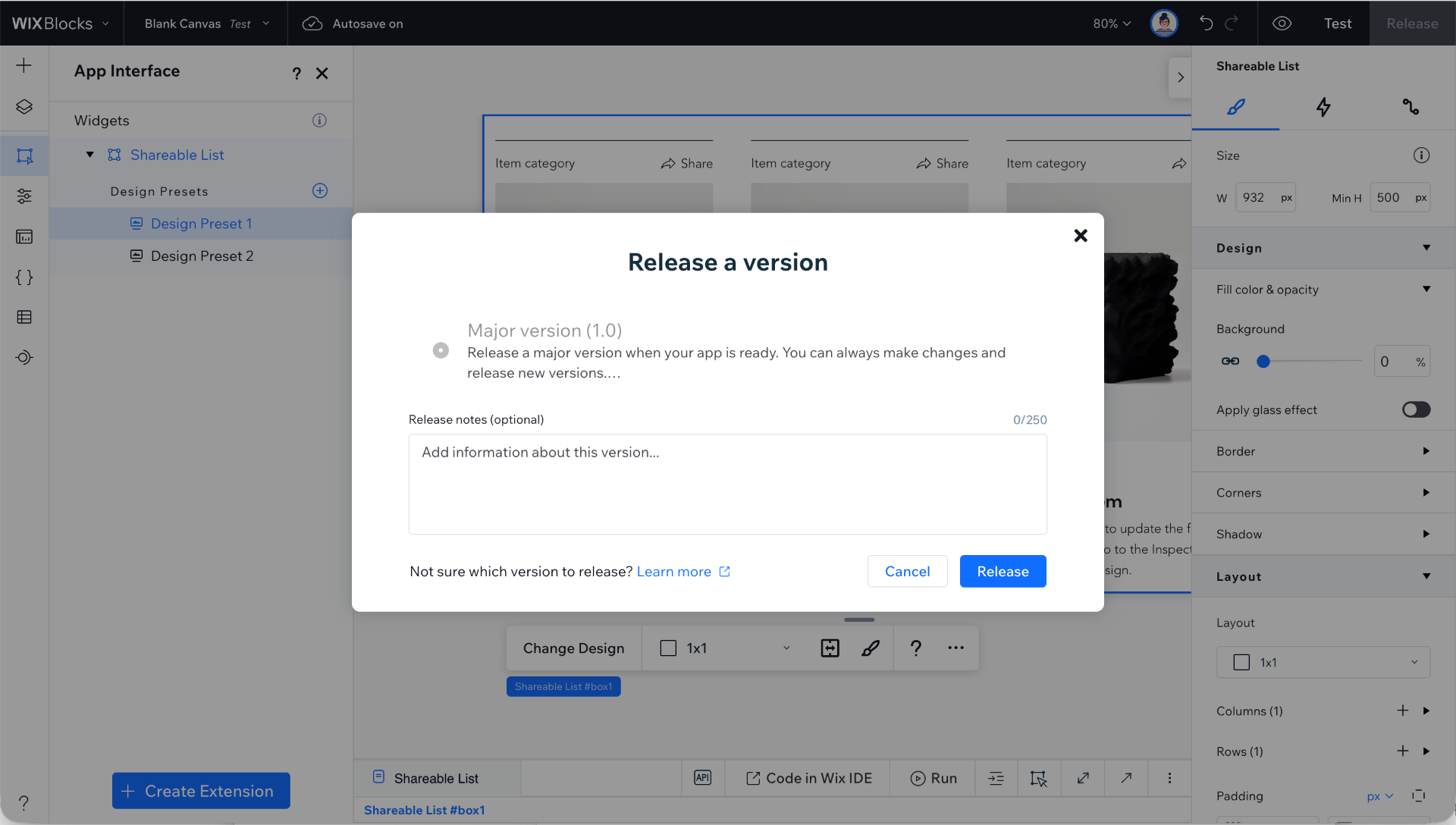
Task: Click the App Interface help icon
Action: (x=297, y=74)
